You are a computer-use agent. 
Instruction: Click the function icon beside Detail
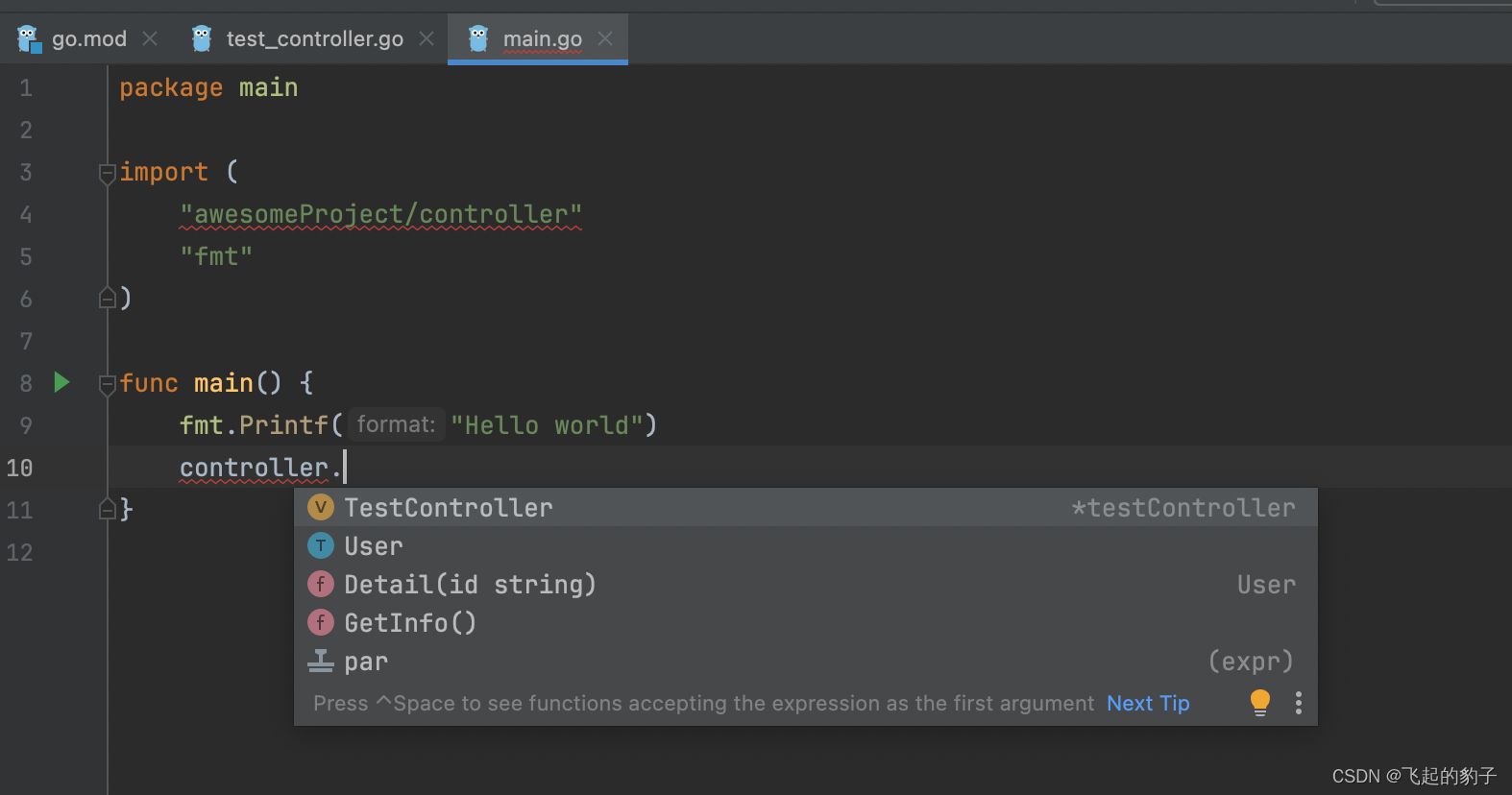(x=321, y=584)
